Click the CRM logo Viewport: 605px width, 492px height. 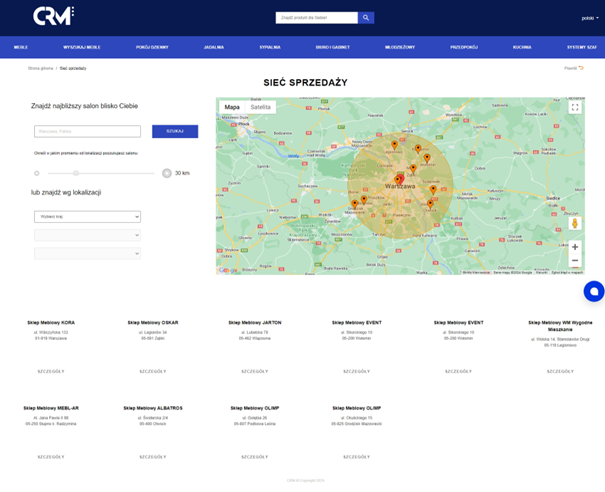pyautogui.click(x=53, y=16)
